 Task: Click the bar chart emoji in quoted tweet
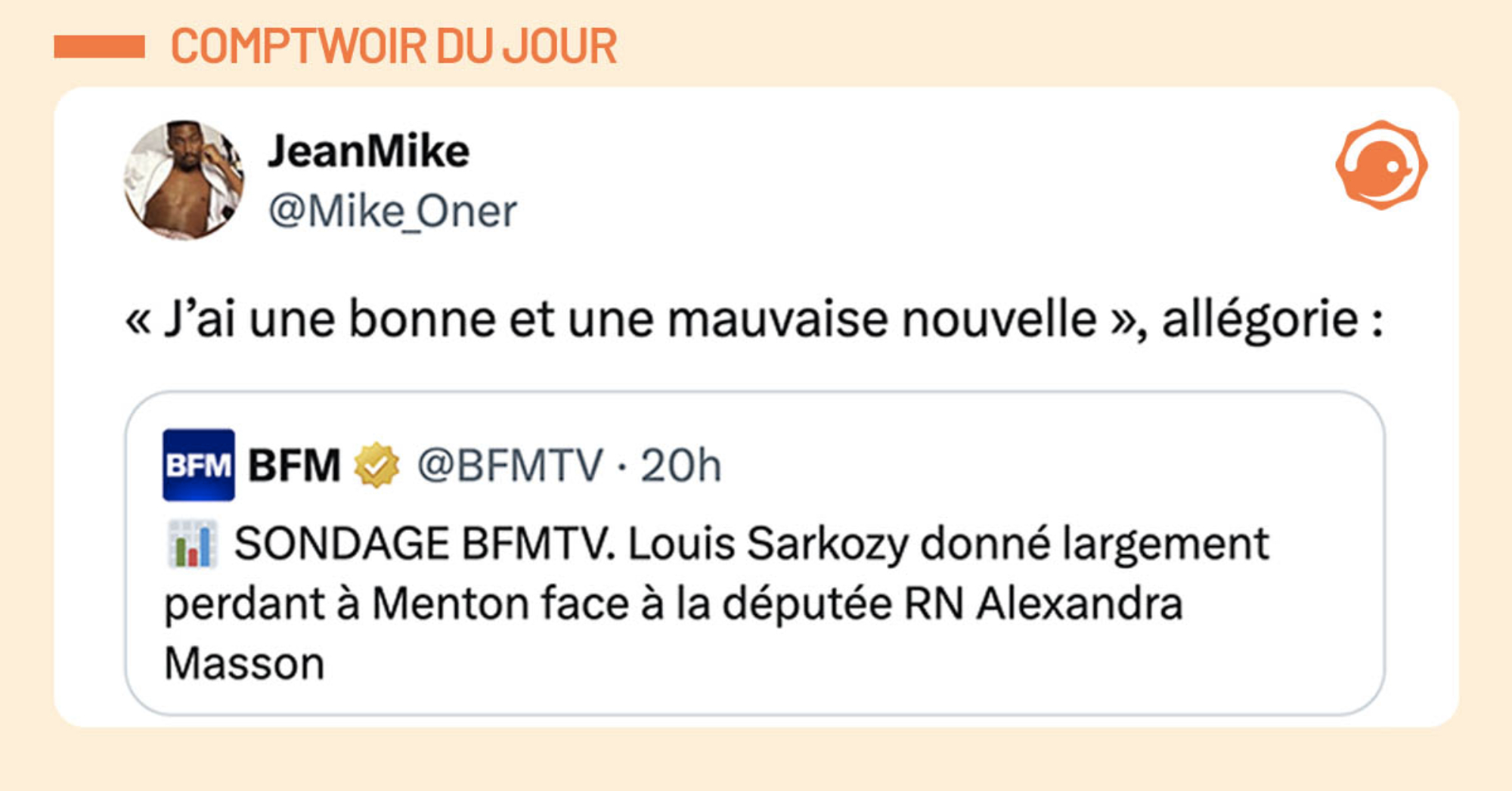[x=192, y=544]
